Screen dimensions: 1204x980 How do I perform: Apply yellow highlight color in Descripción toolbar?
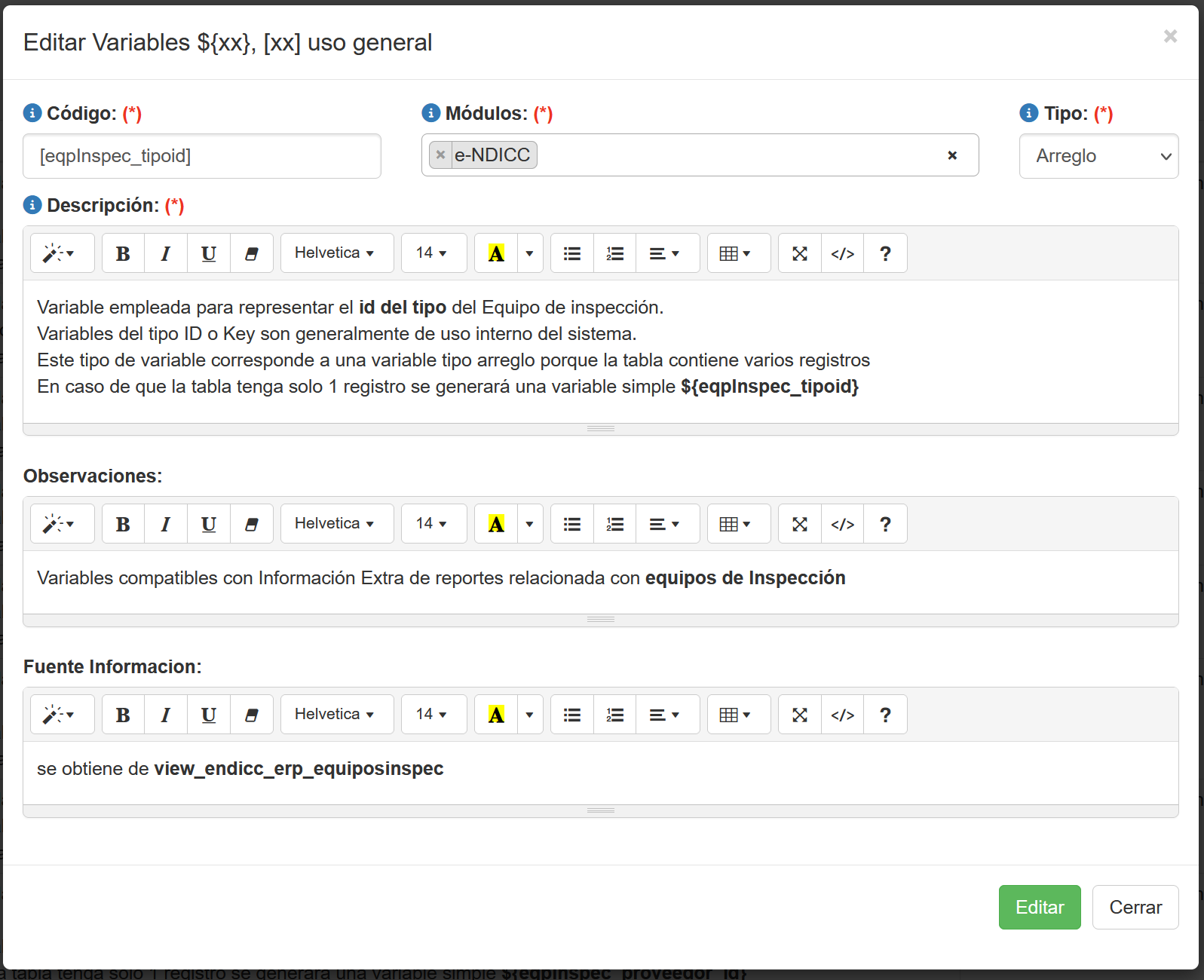496,253
